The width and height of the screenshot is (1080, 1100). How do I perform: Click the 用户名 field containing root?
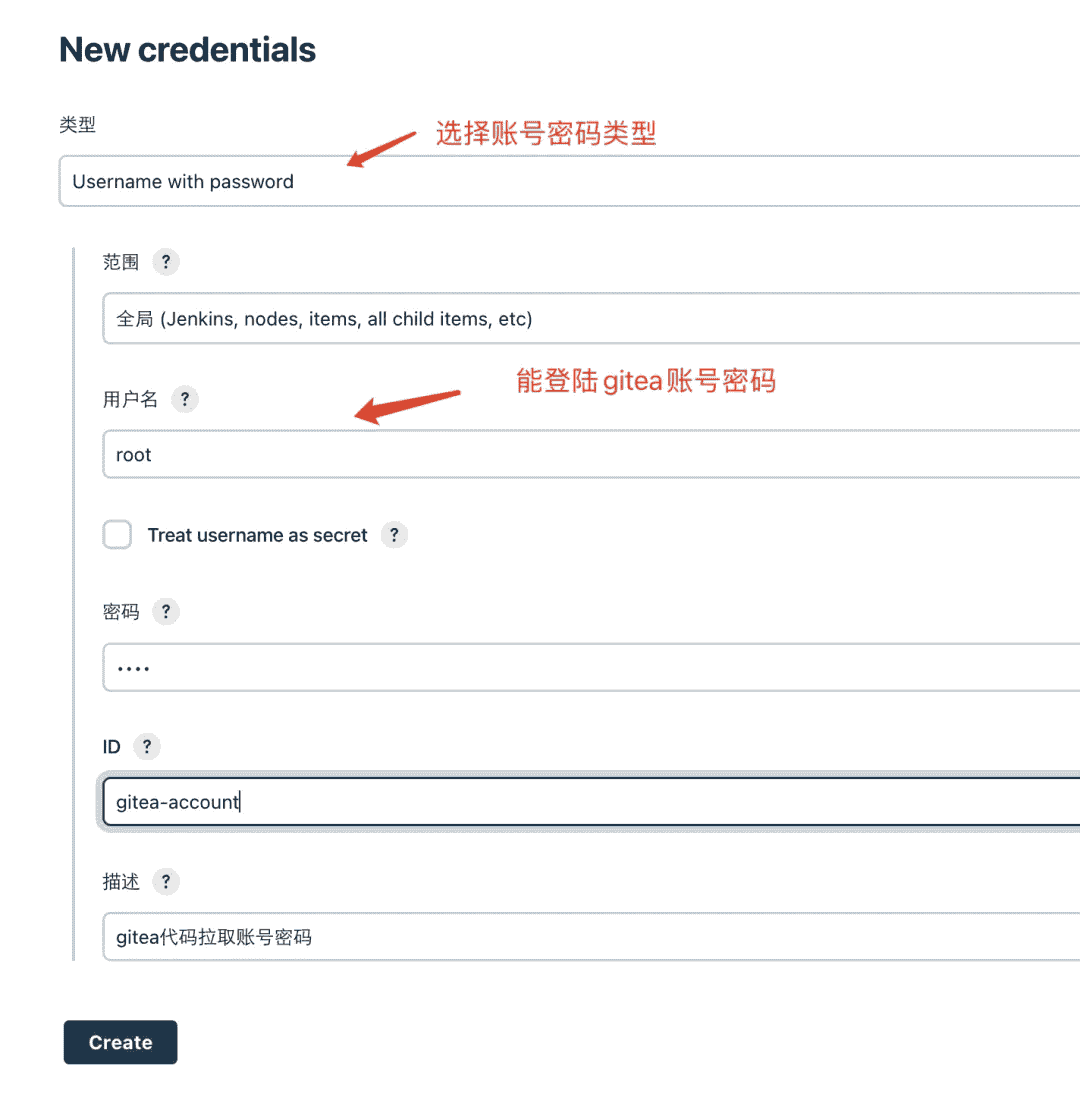point(590,455)
